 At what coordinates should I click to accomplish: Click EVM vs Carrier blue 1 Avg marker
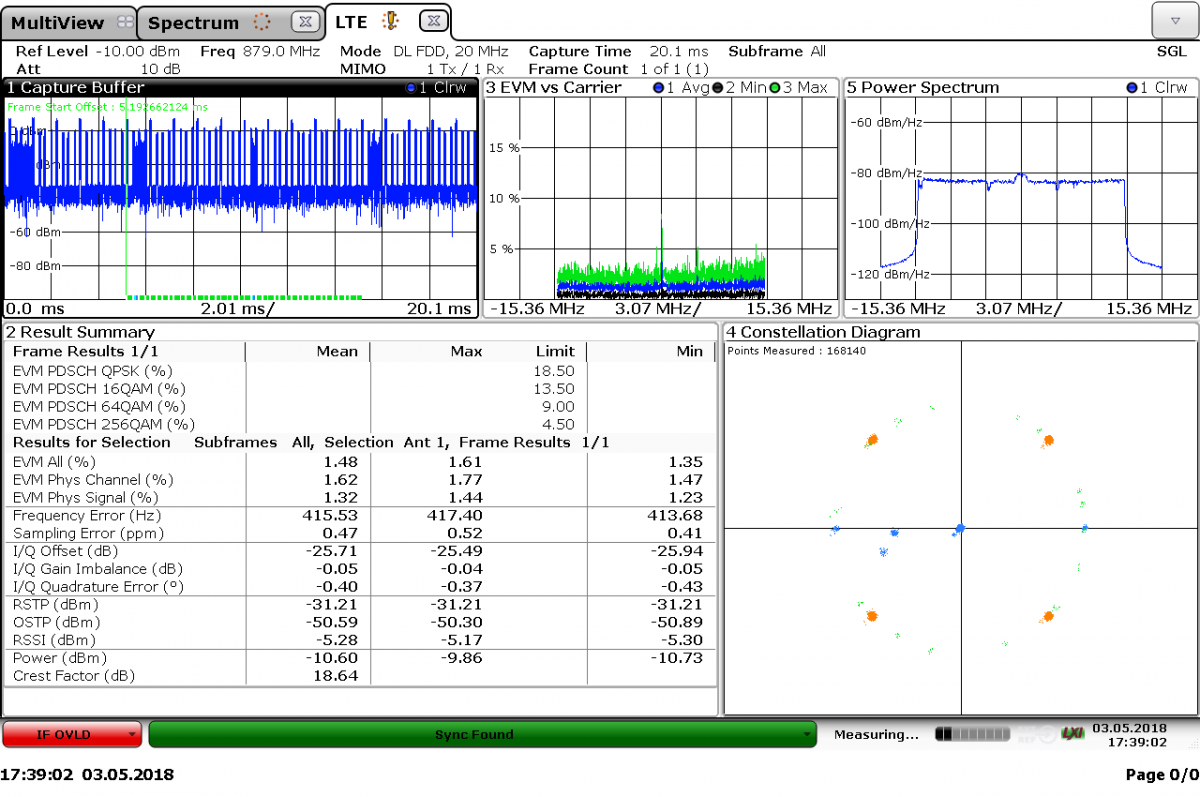pos(683,88)
